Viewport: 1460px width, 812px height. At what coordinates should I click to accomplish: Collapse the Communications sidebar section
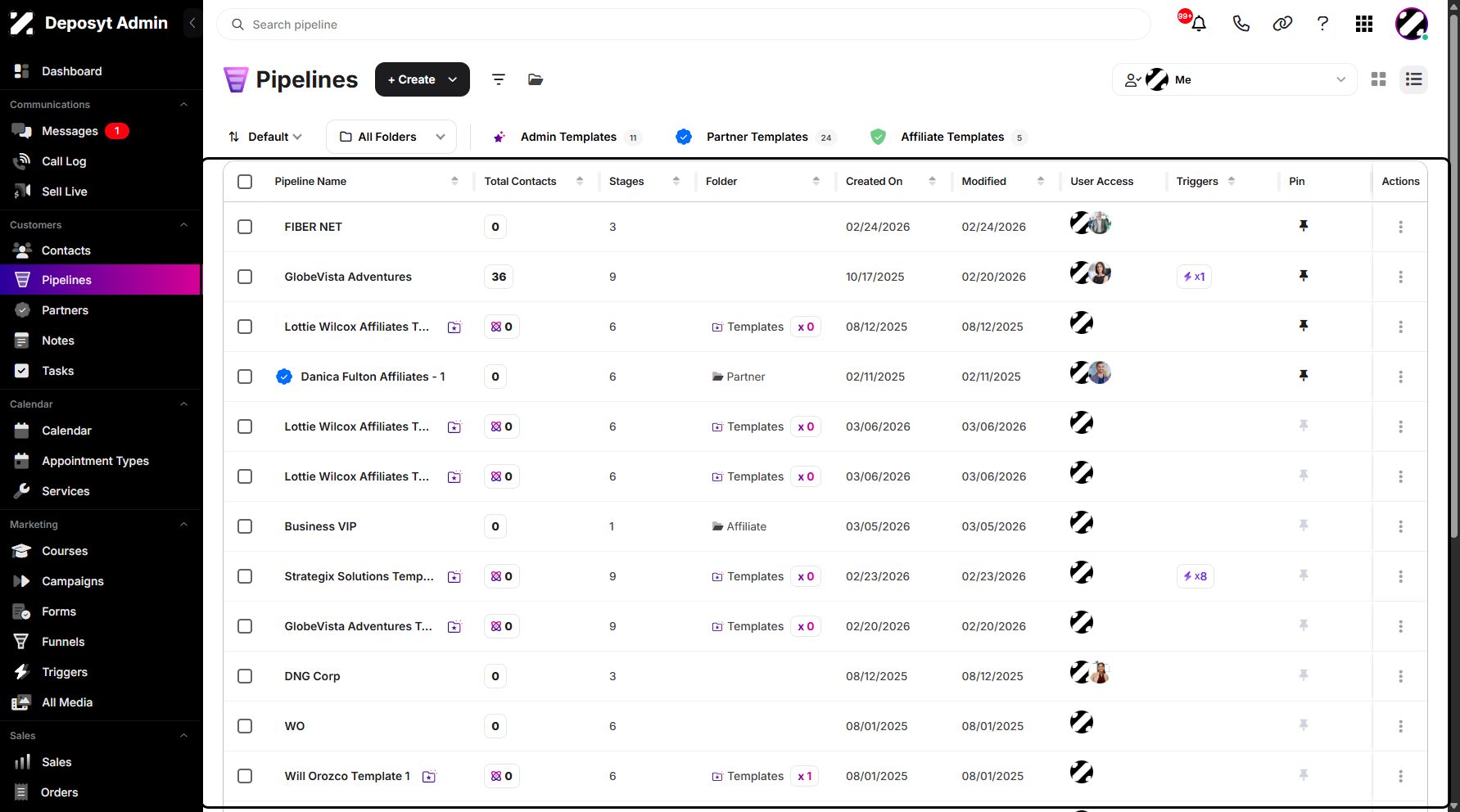click(x=183, y=105)
